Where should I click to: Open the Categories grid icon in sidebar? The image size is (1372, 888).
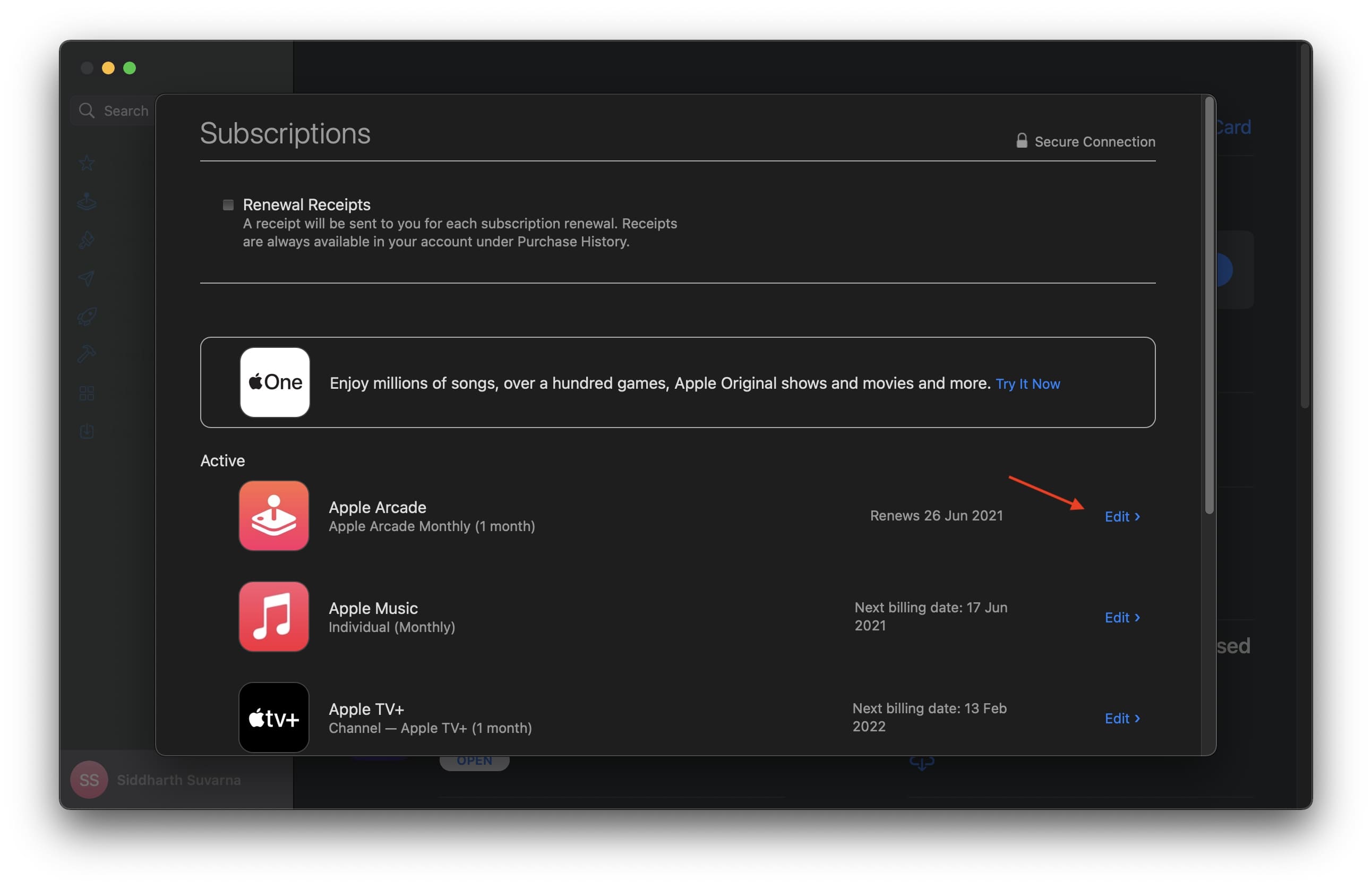coord(87,393)
